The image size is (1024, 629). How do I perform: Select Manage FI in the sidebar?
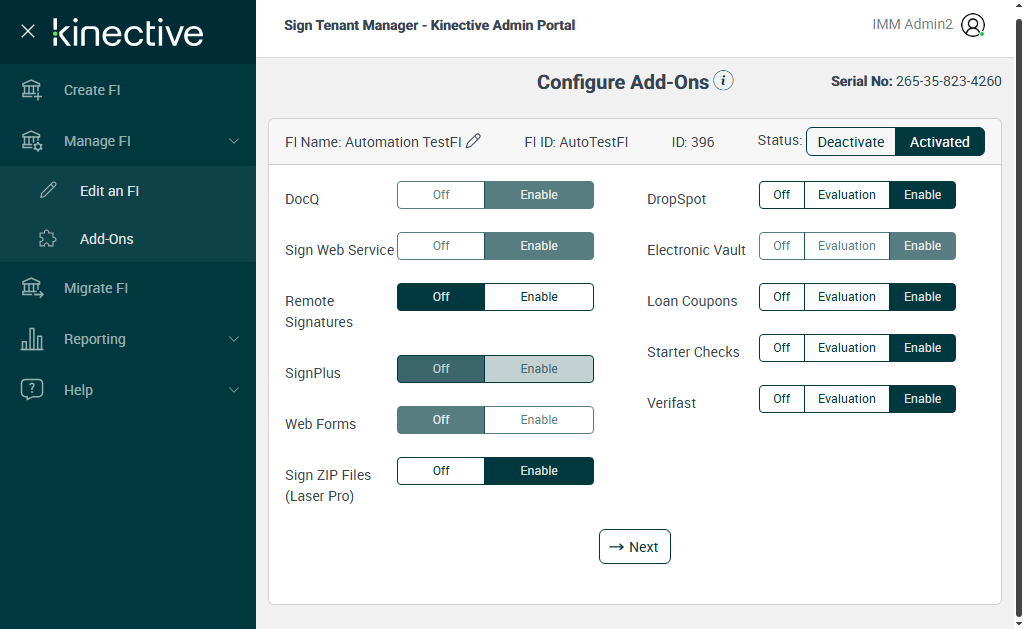coord(128,141)
